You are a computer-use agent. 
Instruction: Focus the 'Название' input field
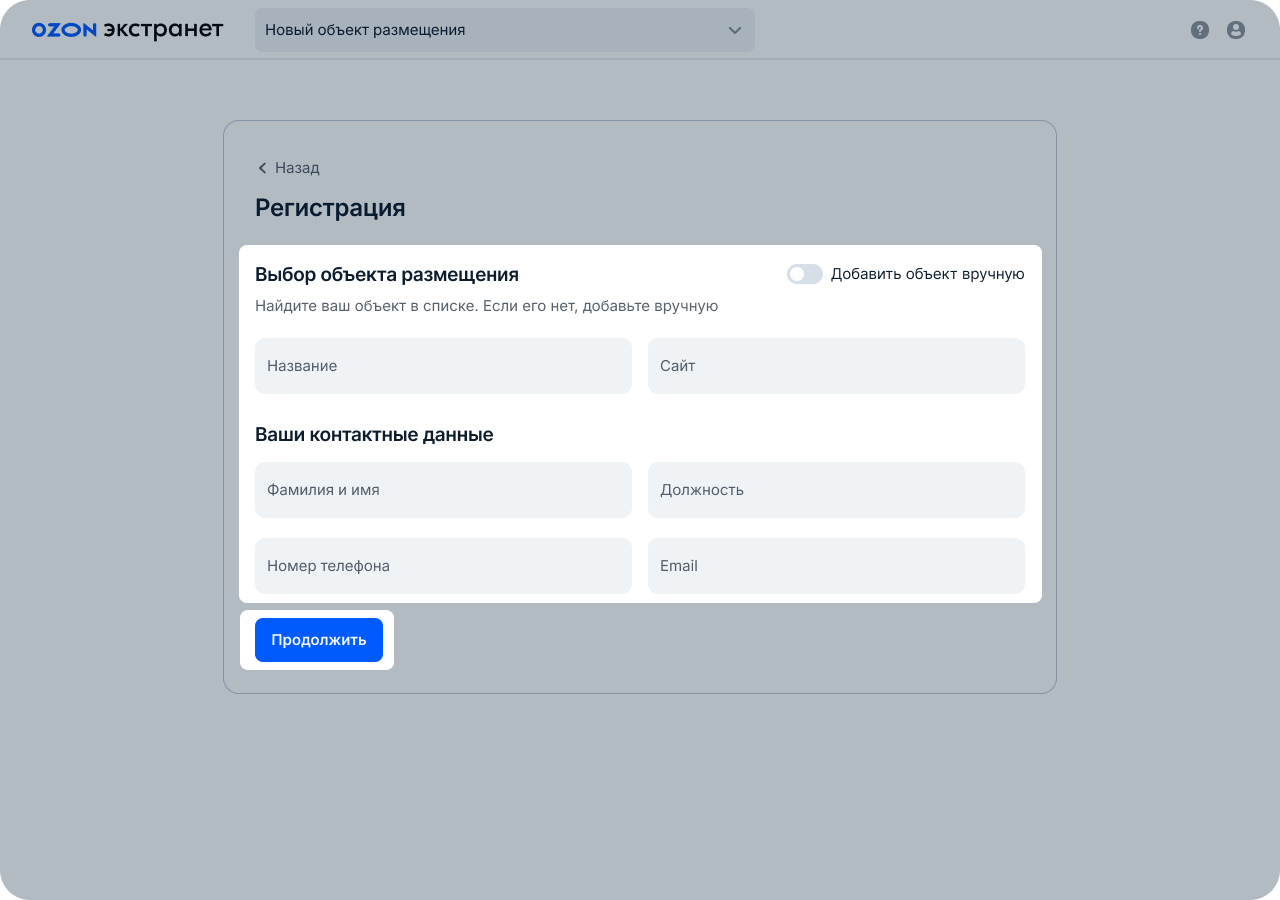click(x=443, y=366)
